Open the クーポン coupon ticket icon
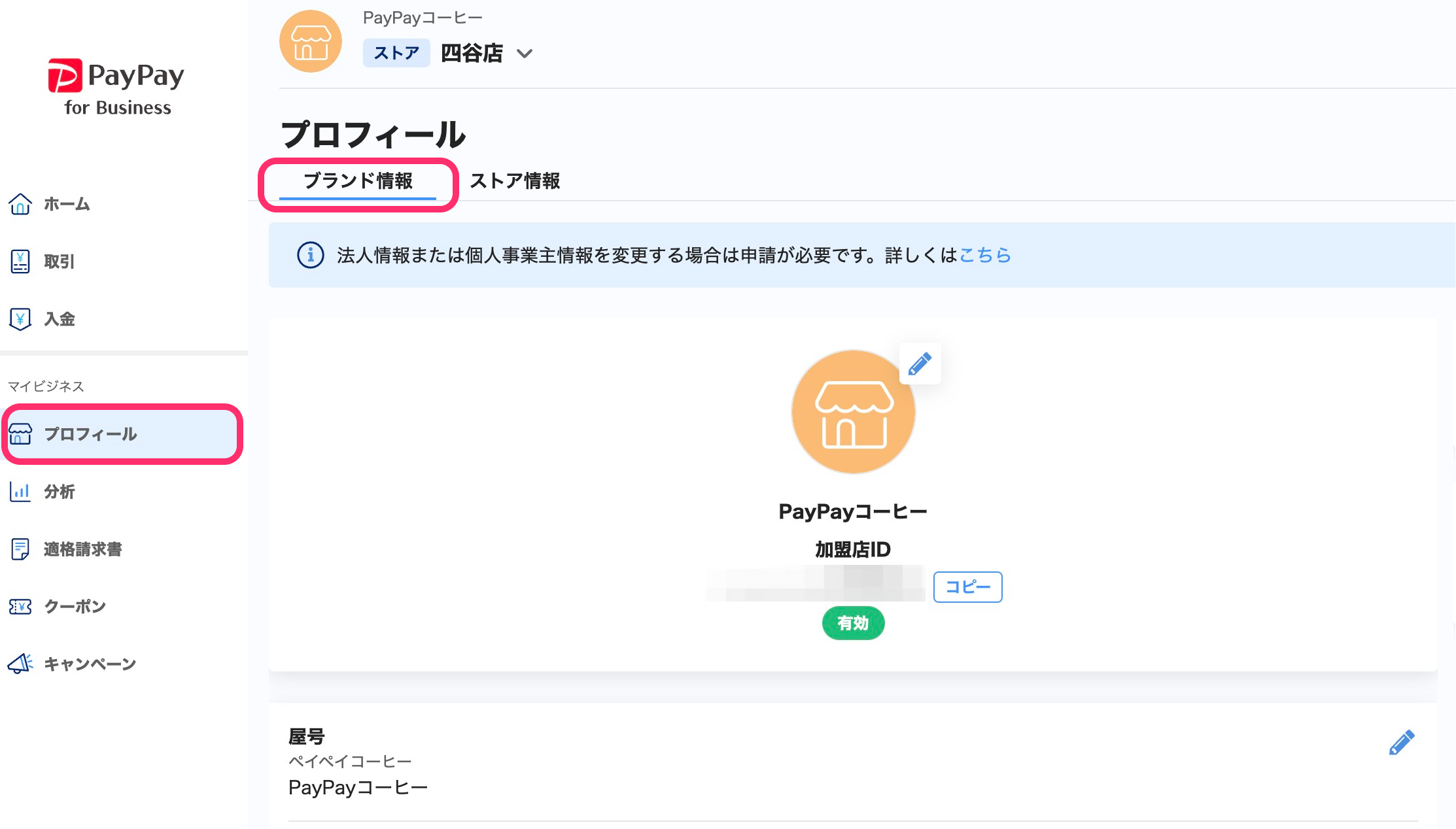The width and height of the screenshot is (1456, 829). 20,607
